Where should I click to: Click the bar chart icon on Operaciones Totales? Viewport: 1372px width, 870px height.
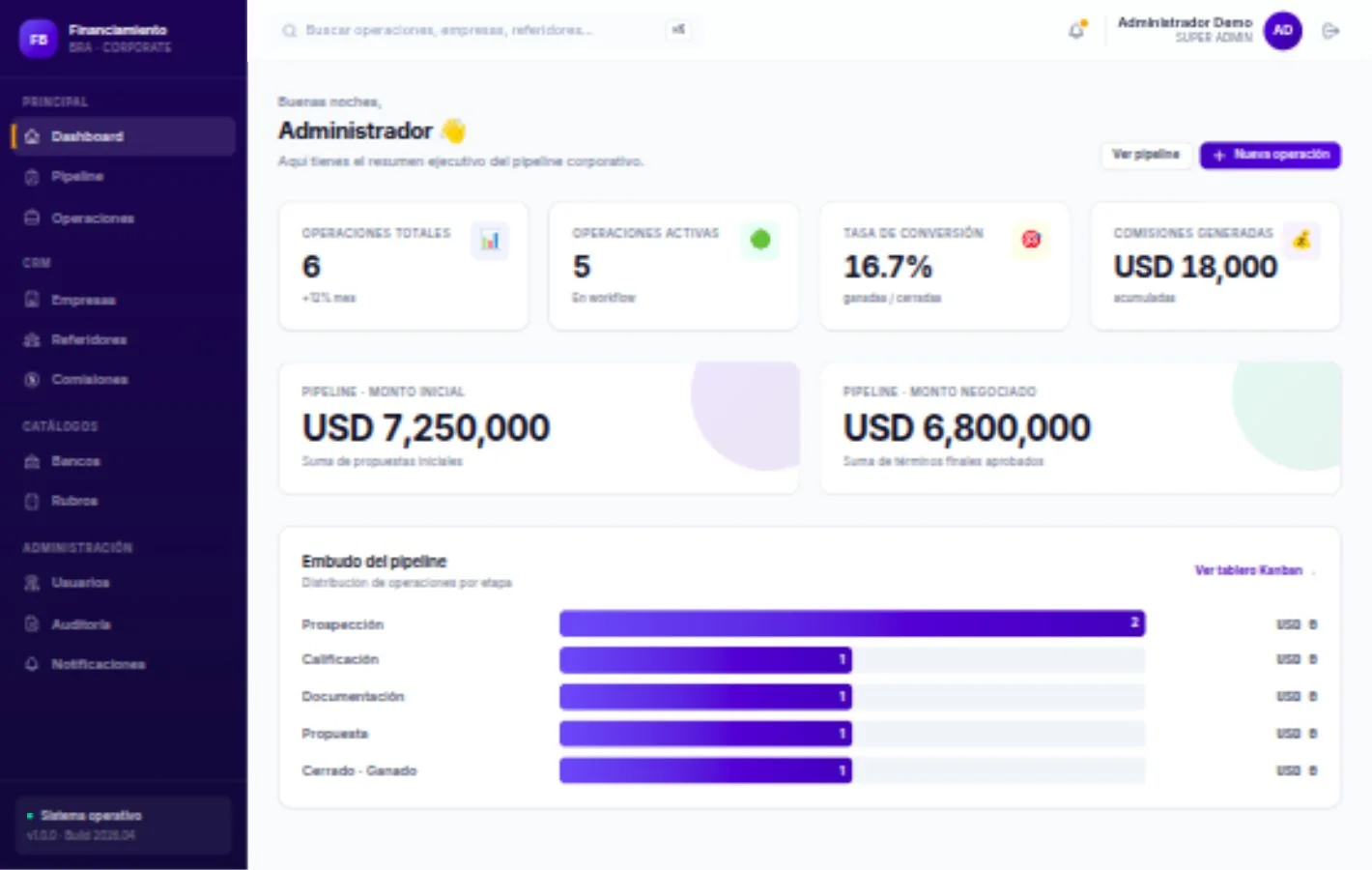490,241
